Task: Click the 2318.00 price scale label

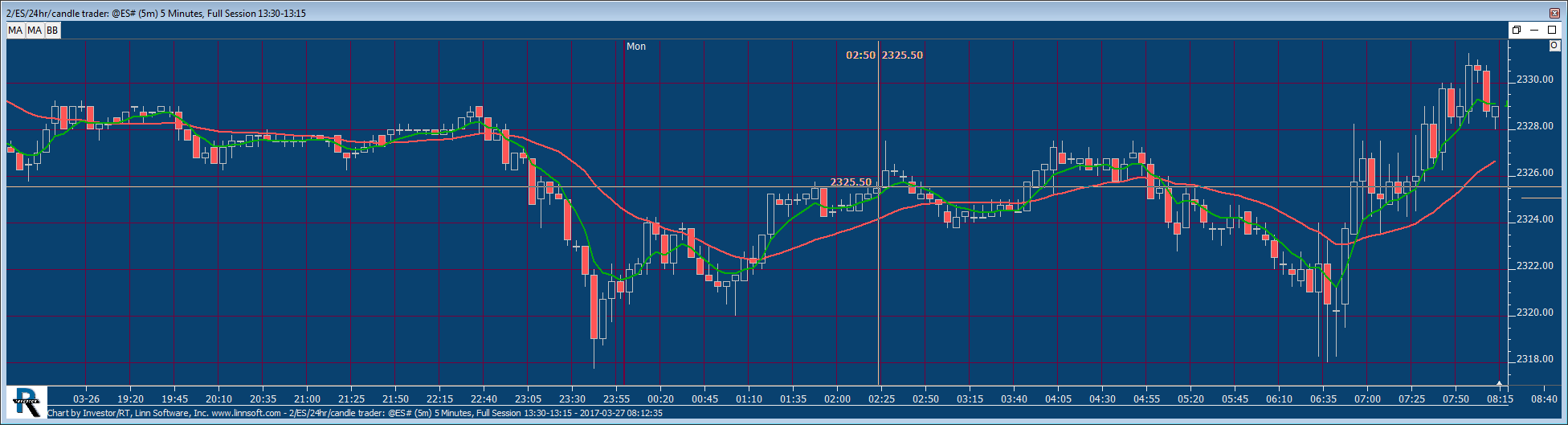Action: tap(1535, 359)
